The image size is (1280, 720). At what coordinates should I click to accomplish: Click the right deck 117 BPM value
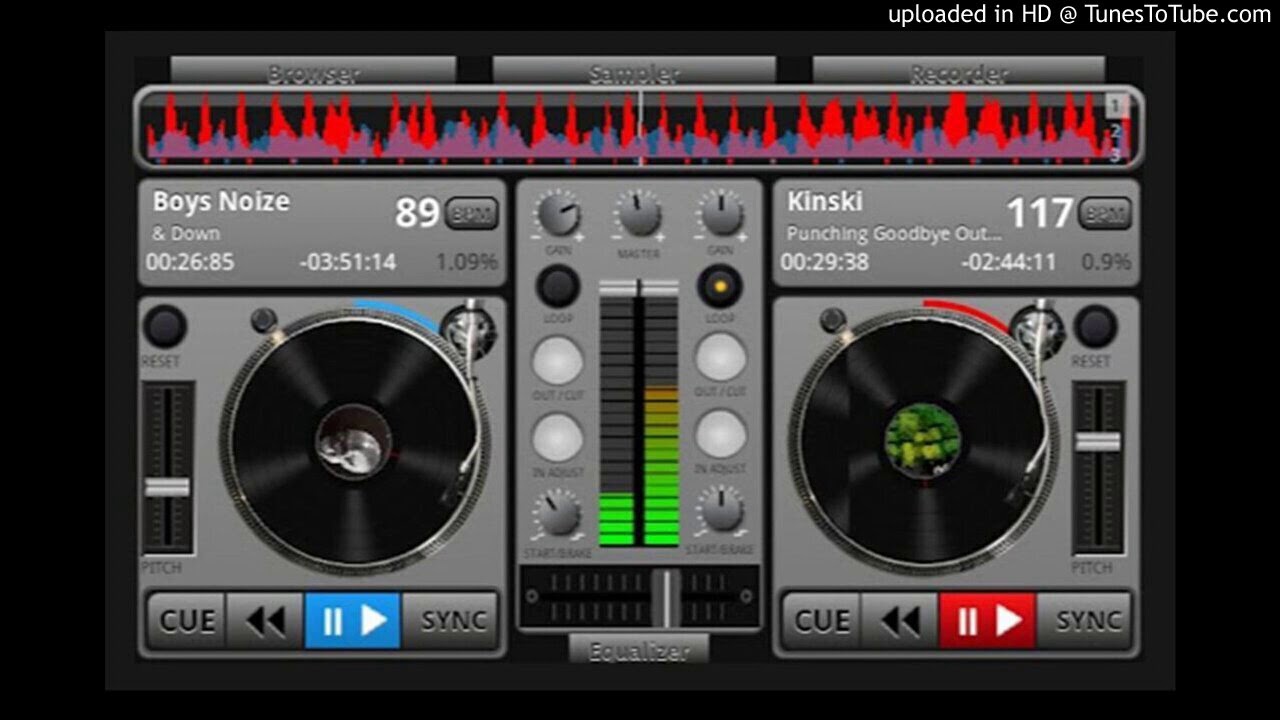[x=1040, y=212]
